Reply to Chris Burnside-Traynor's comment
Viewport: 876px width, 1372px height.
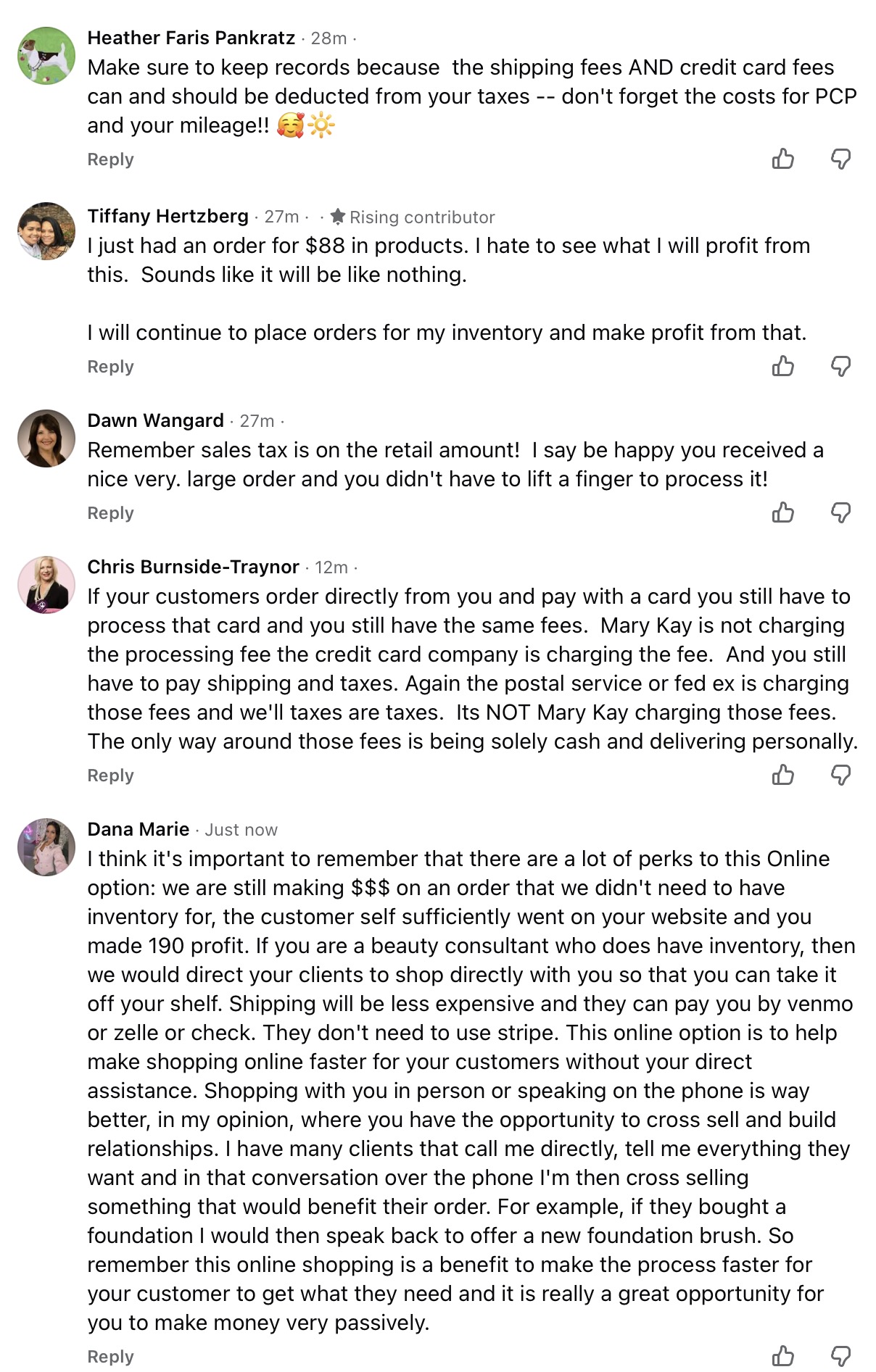coord(110,776)
